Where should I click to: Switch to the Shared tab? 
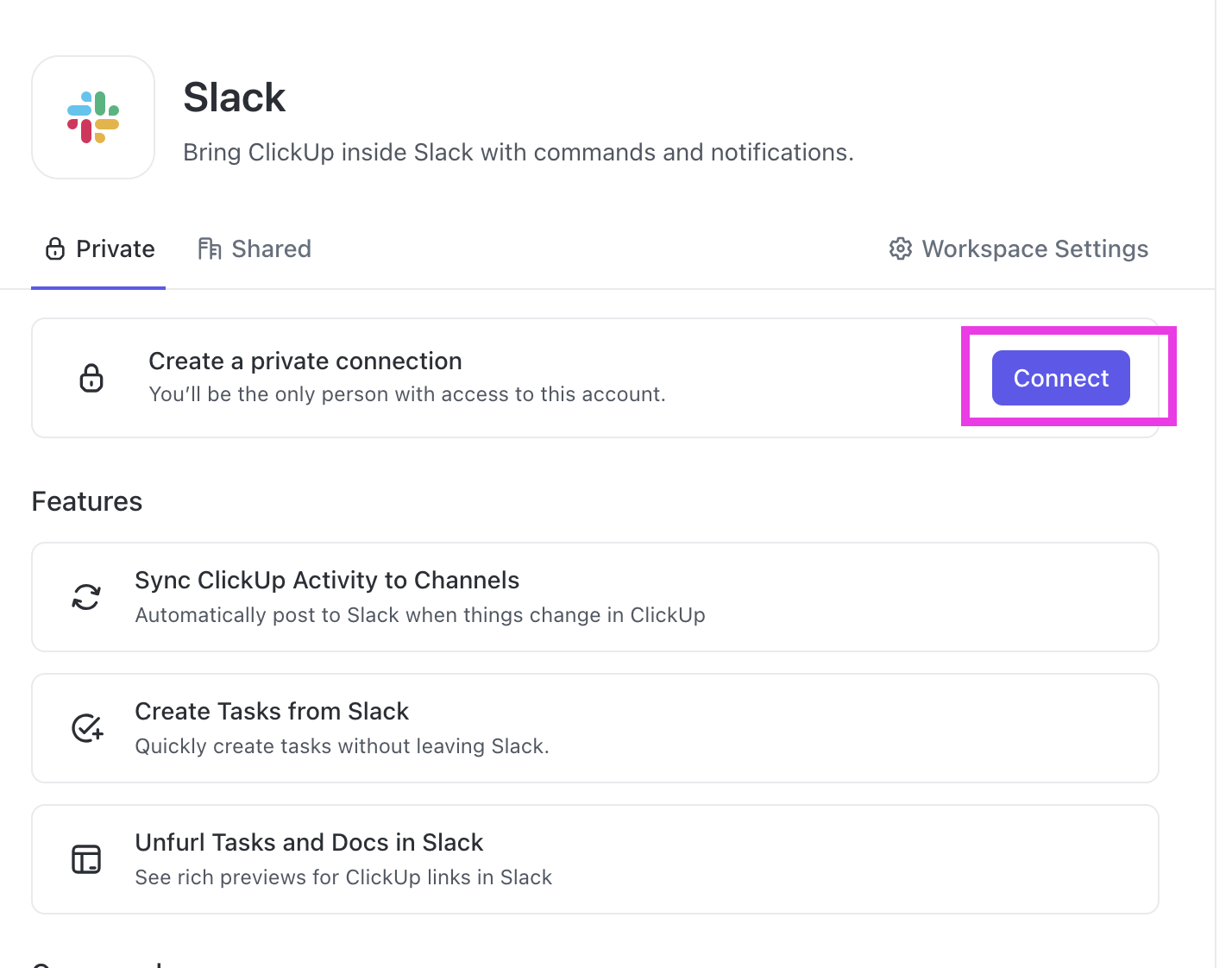[x=255, y=249]
